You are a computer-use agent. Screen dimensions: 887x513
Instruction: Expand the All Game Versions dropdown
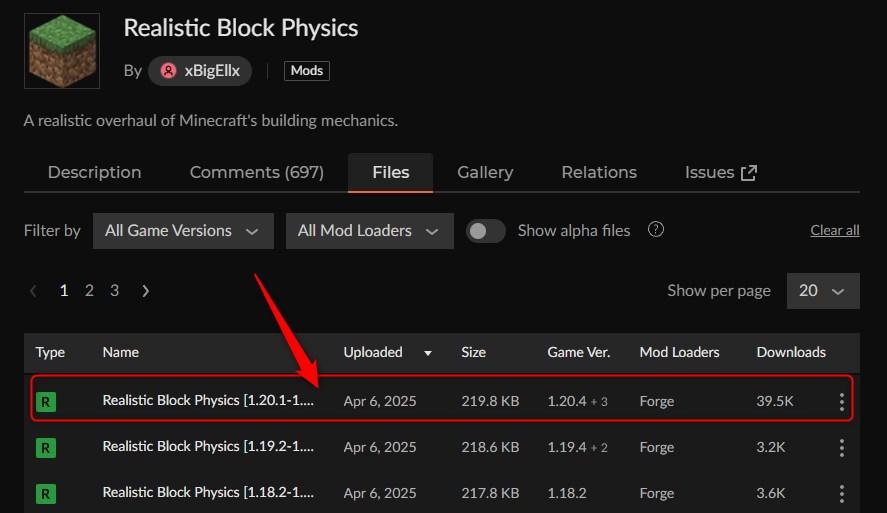(183, 231)
